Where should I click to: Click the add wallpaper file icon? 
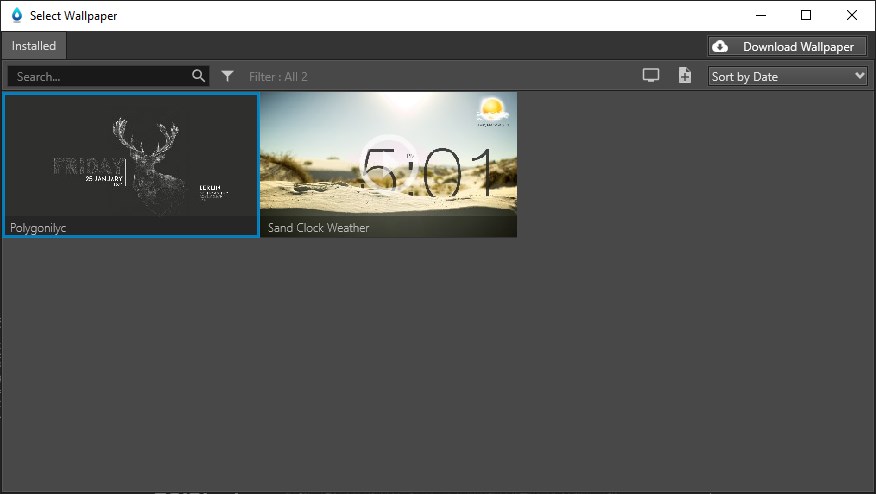click(685, 76)
